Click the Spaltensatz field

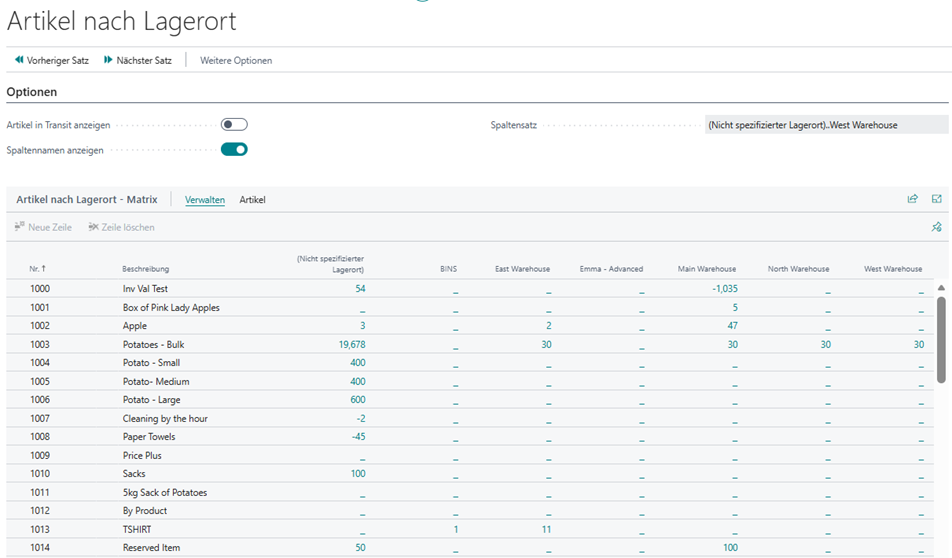point(826,125)
